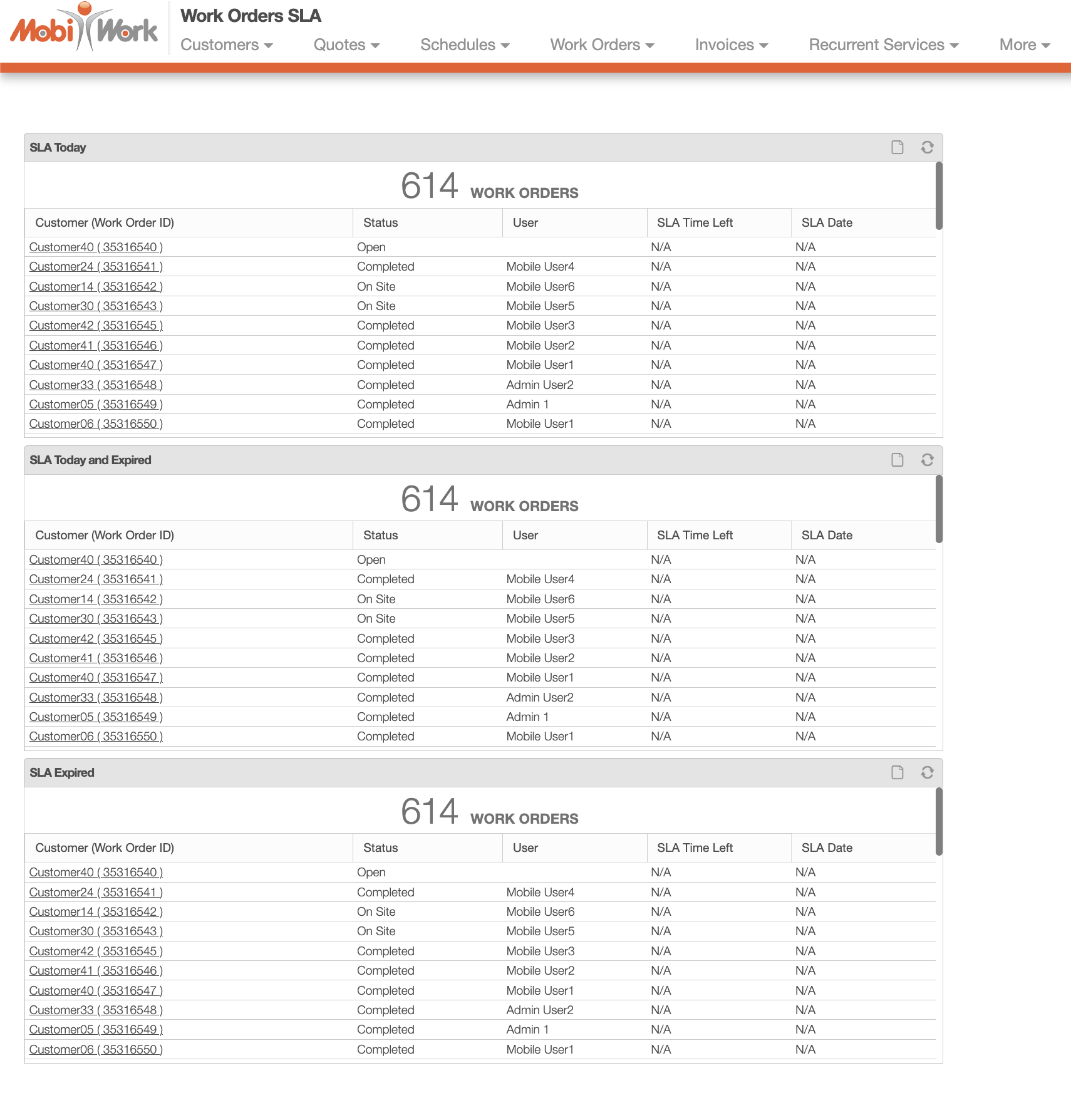Expand the Quotes dropdown menu
The image size is (1071, 1120).
[x=346, y=45]
